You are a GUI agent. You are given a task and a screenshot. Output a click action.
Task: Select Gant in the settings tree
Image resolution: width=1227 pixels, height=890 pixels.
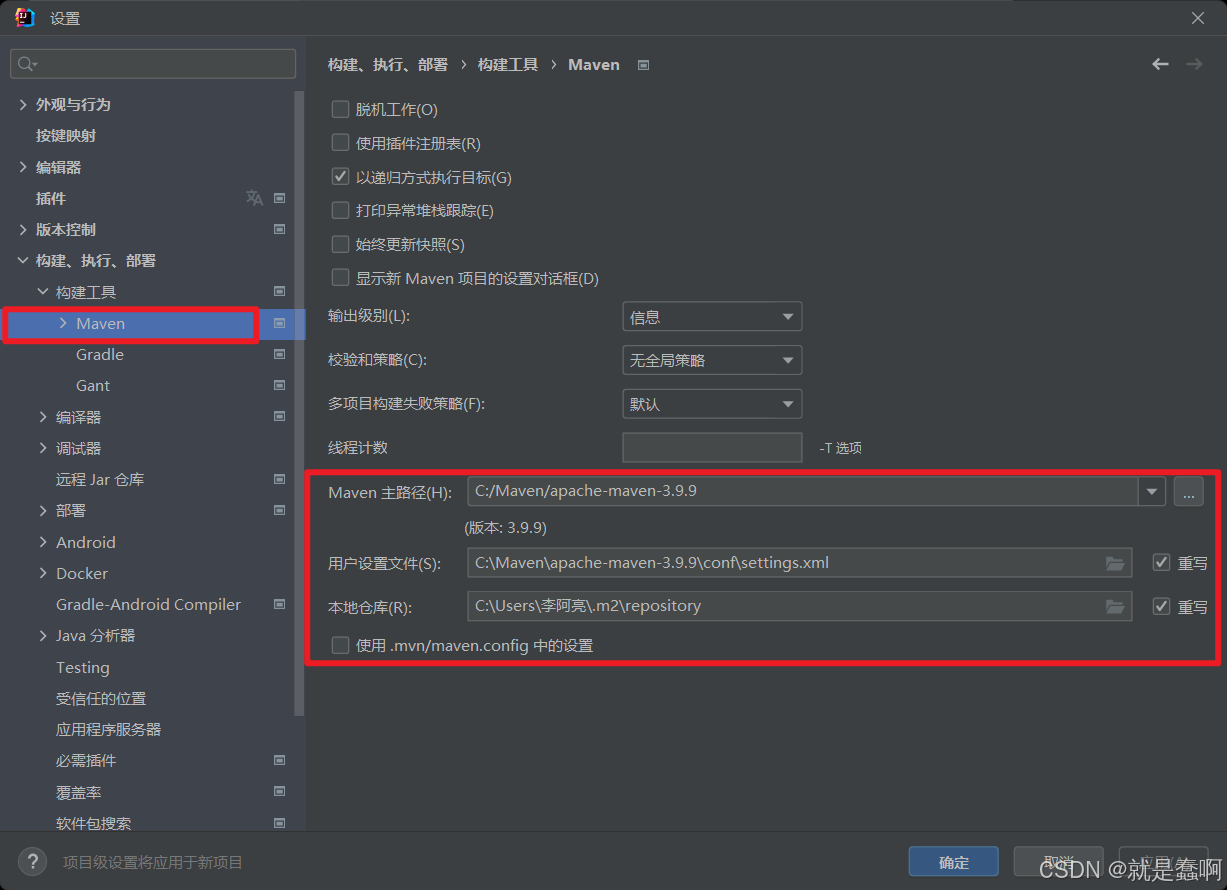click(93, 385)
